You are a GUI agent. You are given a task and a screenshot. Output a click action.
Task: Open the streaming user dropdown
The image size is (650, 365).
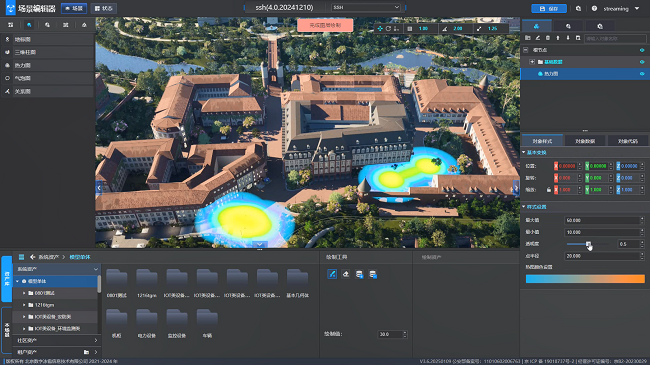[637, 8]
